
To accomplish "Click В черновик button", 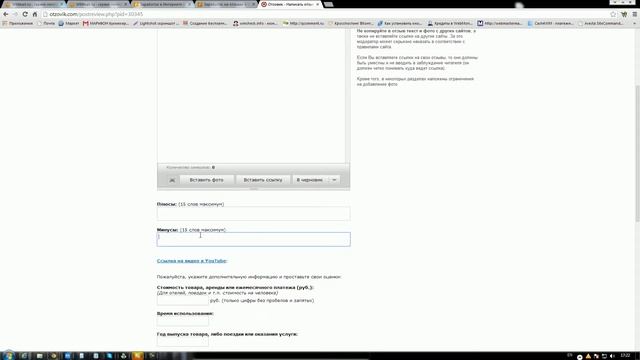I will pyautogui.click(x=310, y=180).
